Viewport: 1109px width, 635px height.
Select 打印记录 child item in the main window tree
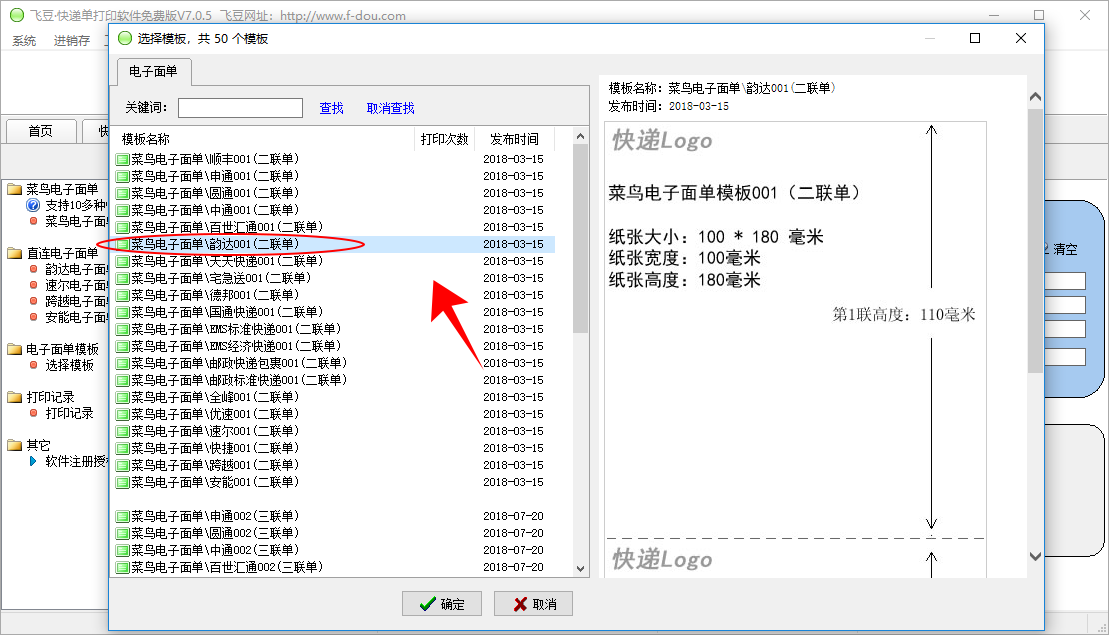tap(69, 413)
